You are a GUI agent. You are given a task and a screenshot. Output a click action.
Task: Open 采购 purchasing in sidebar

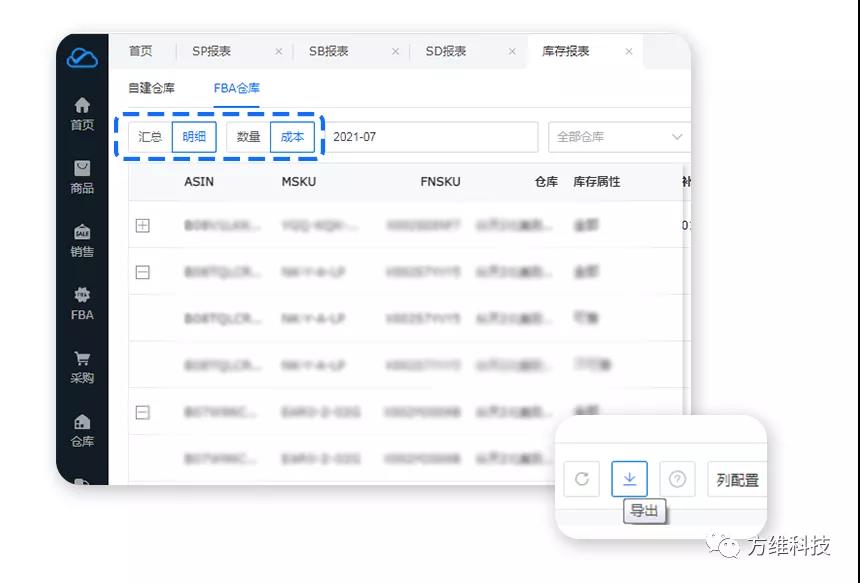(82, 367)
